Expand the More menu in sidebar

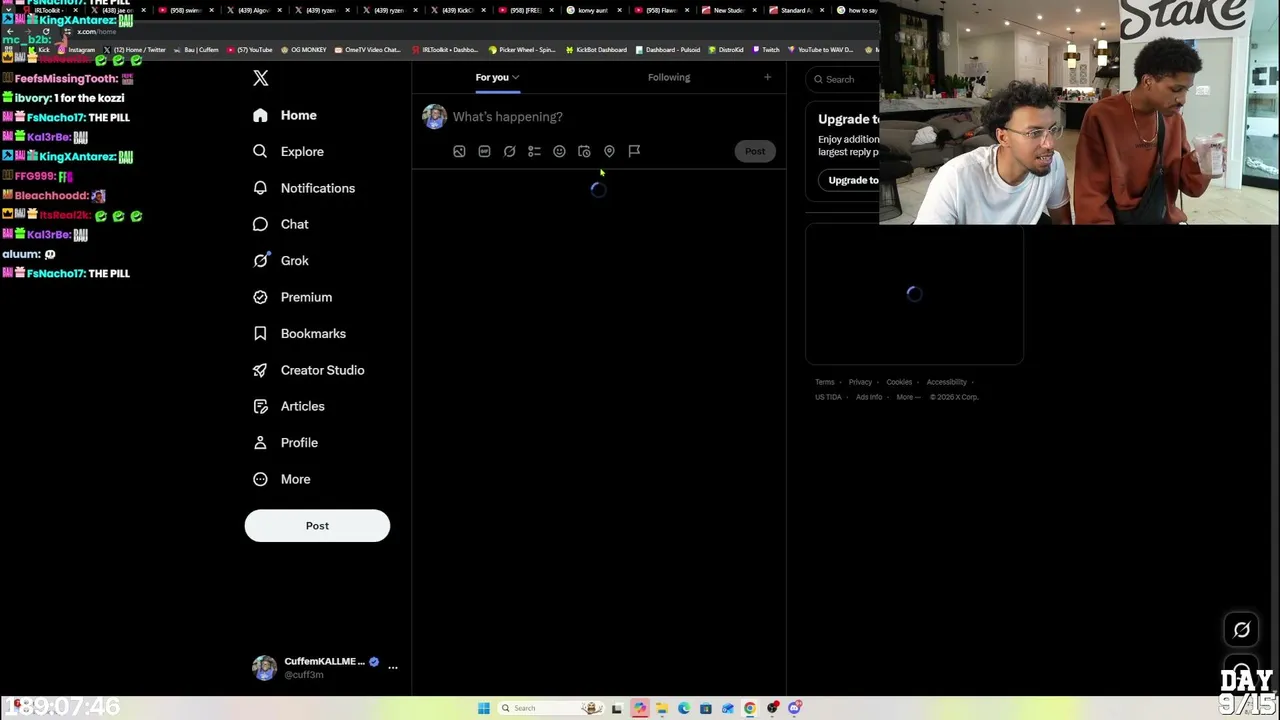[282, 479]
